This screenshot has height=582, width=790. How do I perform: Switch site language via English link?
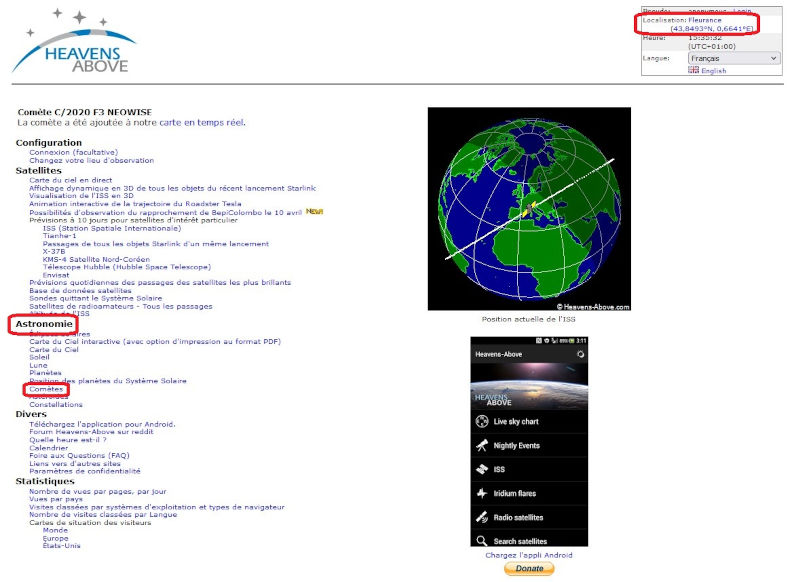point(713,71)
